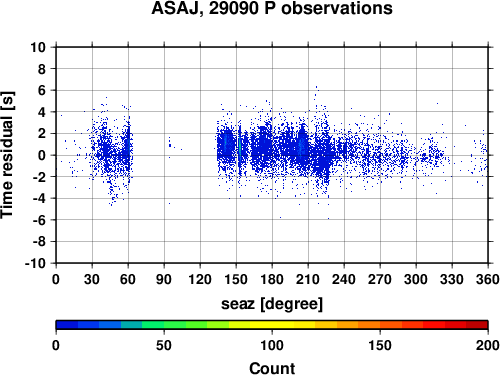Click the Count colorbar label
Screen dimensions: 500x375
(x=272, y=368)
